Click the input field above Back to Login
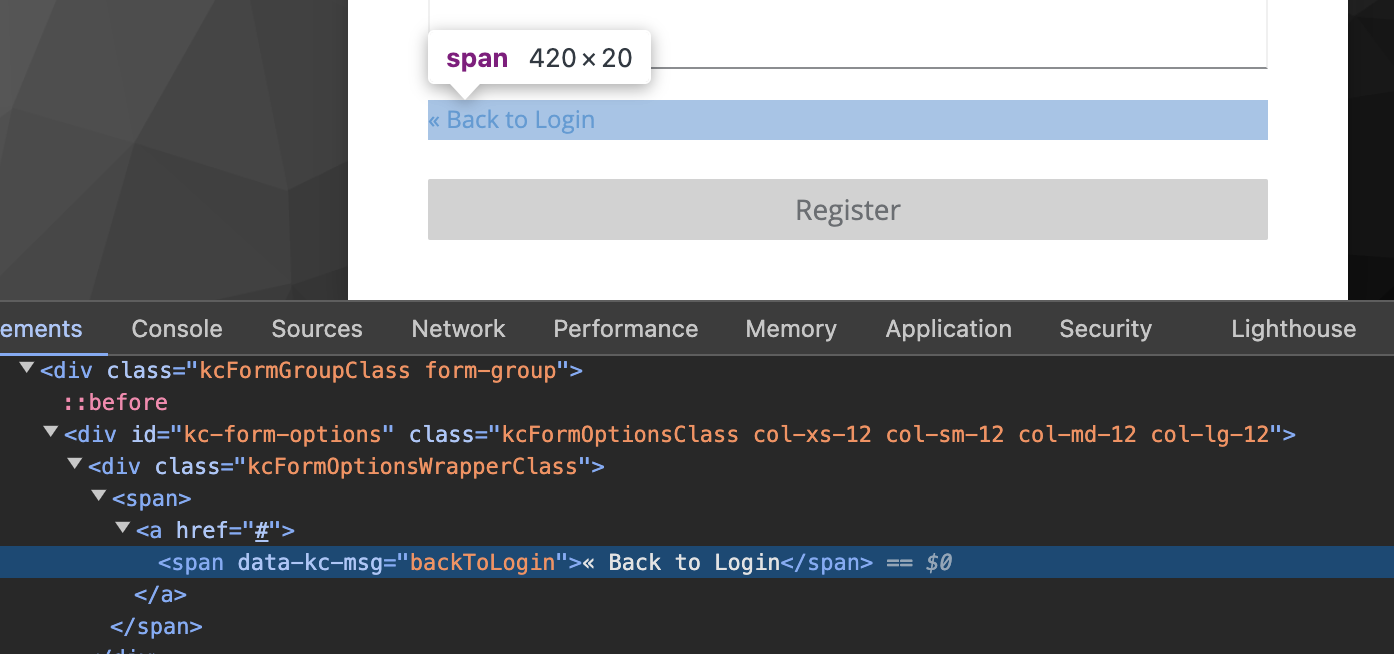 (848, 33)
